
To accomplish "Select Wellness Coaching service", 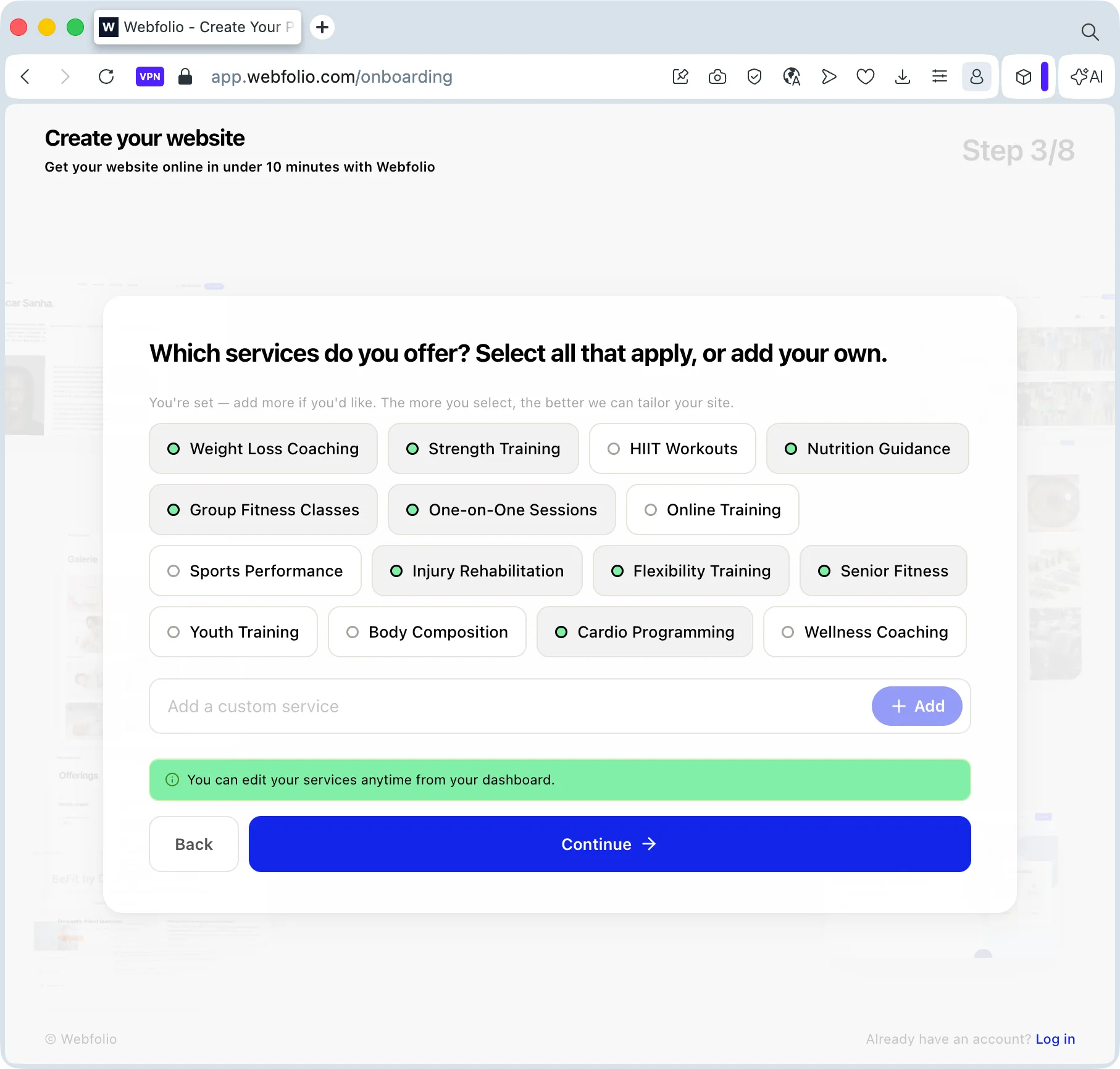I will [865, 632].
